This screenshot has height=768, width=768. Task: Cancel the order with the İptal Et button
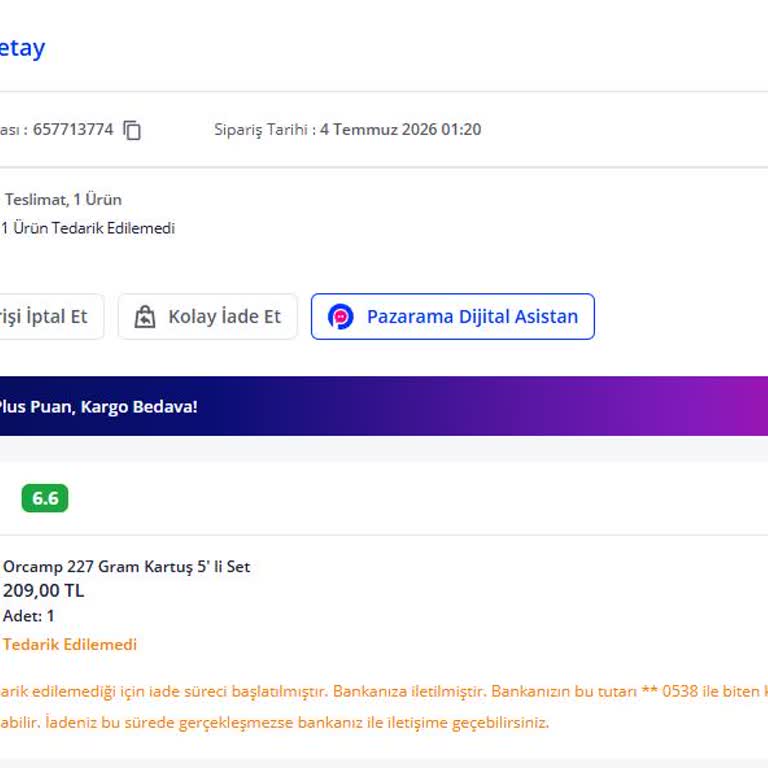pyautogui.click(x=51, y=316)
